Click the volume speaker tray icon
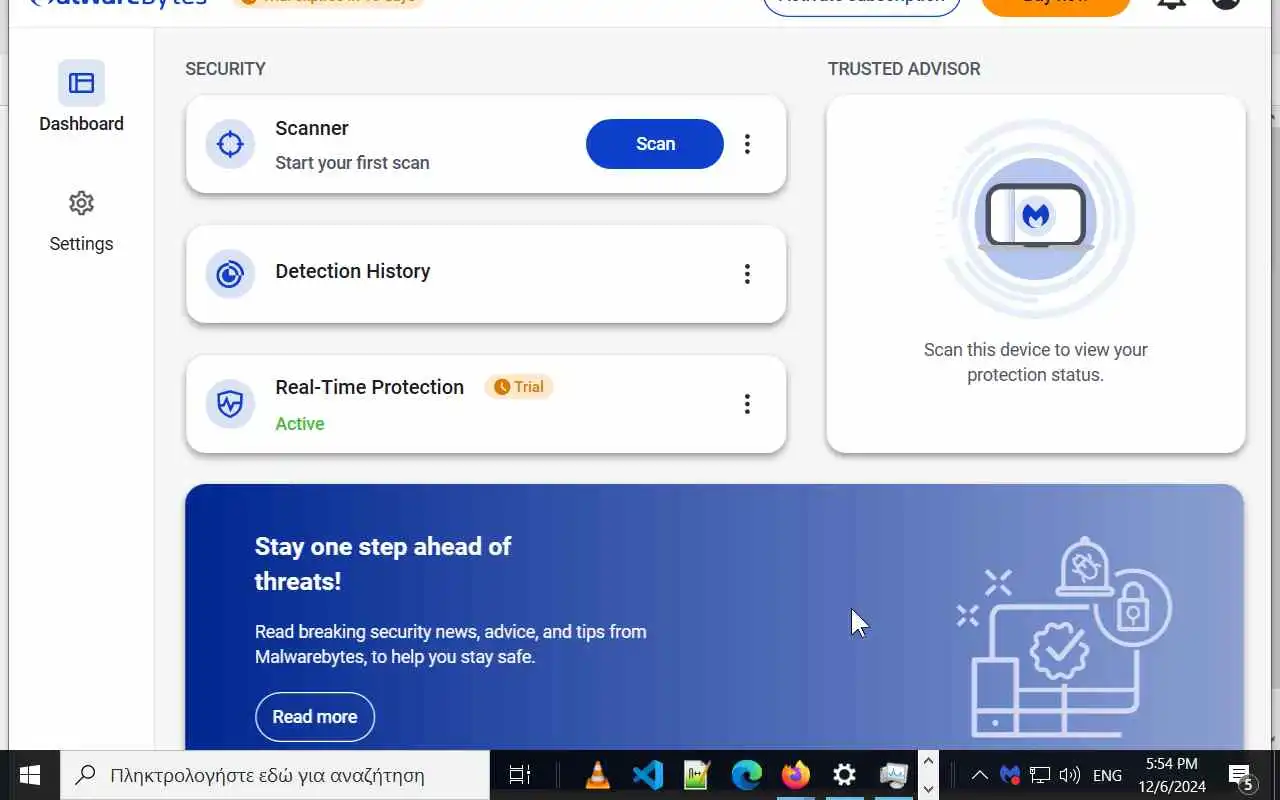This screenshot has height=800, width=1280. 1069,775
